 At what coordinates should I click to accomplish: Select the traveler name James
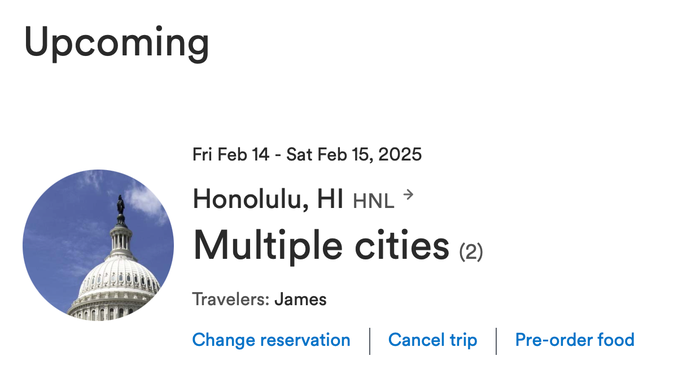300,299
